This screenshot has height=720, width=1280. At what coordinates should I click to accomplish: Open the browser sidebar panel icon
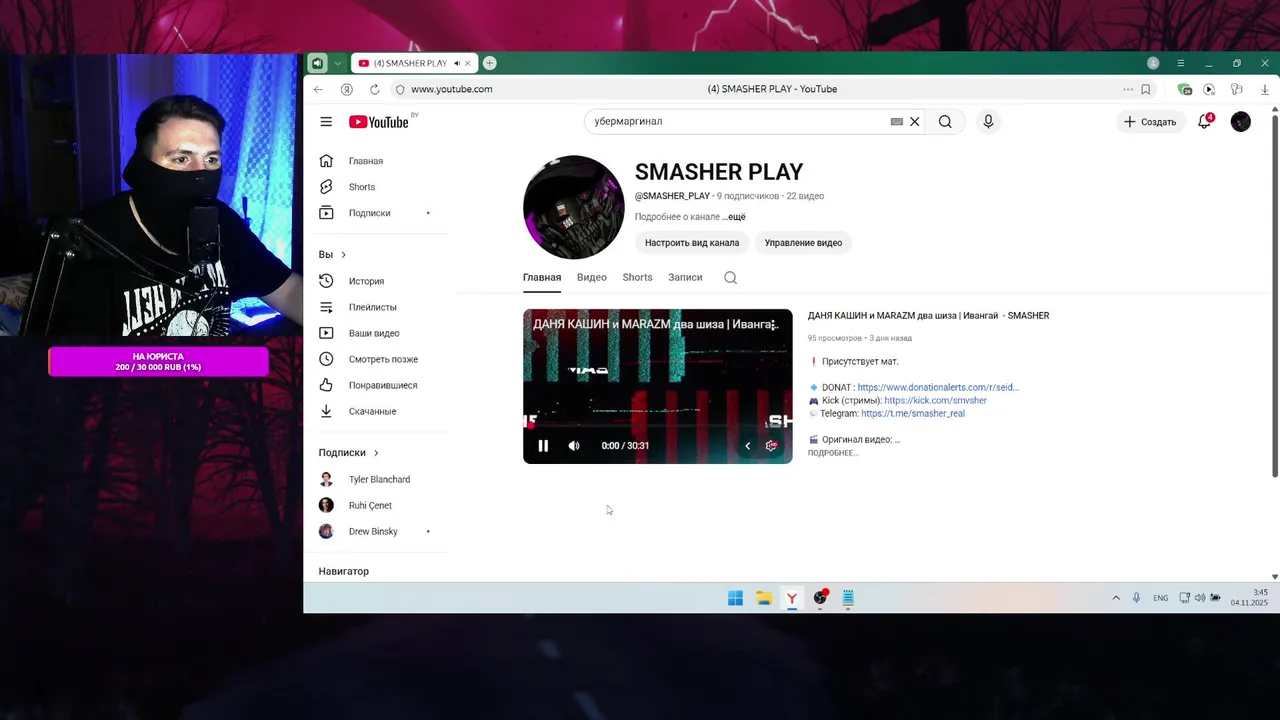pos(317,63)
